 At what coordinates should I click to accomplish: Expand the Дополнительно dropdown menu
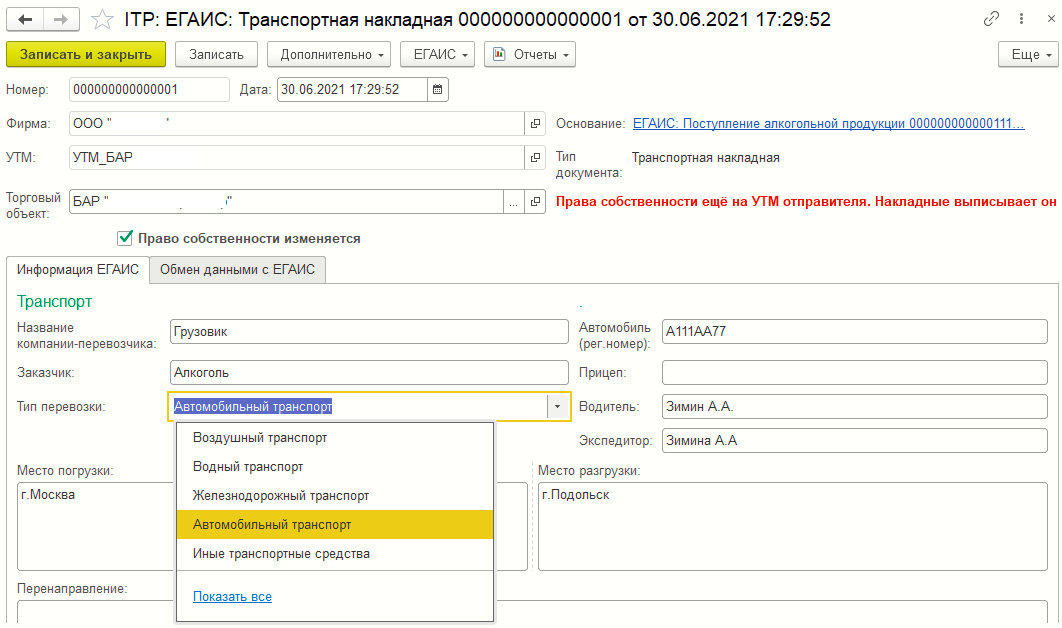click(333, 54)
